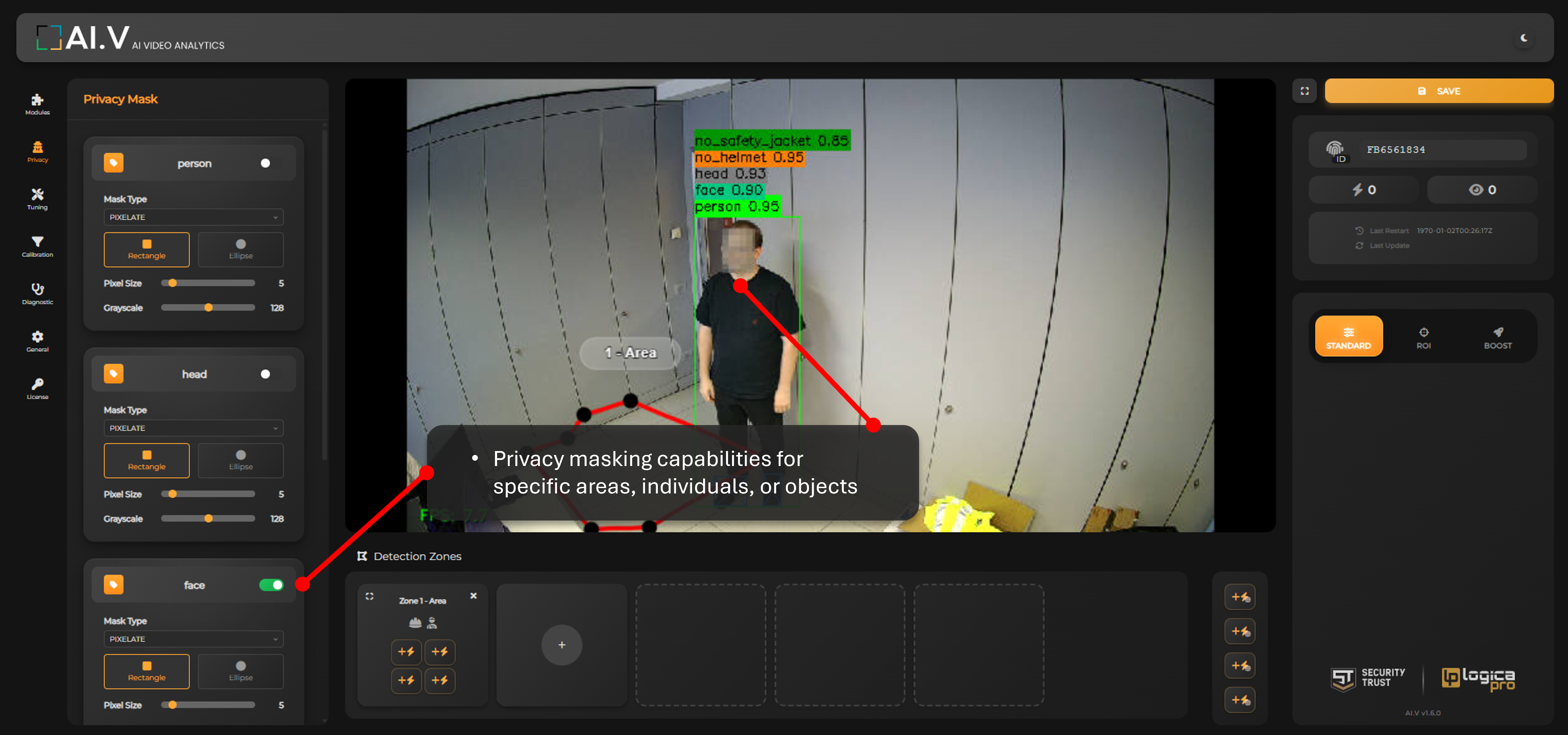The width and height of the screenshot is (1568, 735).
Task: Toggle dark mode moon icon
Action: pyautogui.click(x=1523, y=38)
